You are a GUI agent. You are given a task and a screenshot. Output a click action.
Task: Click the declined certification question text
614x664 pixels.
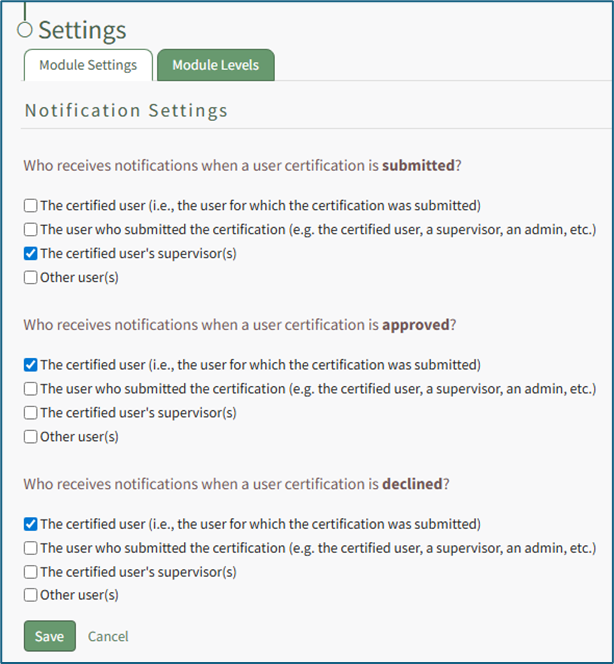pyautogui.click(x=236, y=484)
